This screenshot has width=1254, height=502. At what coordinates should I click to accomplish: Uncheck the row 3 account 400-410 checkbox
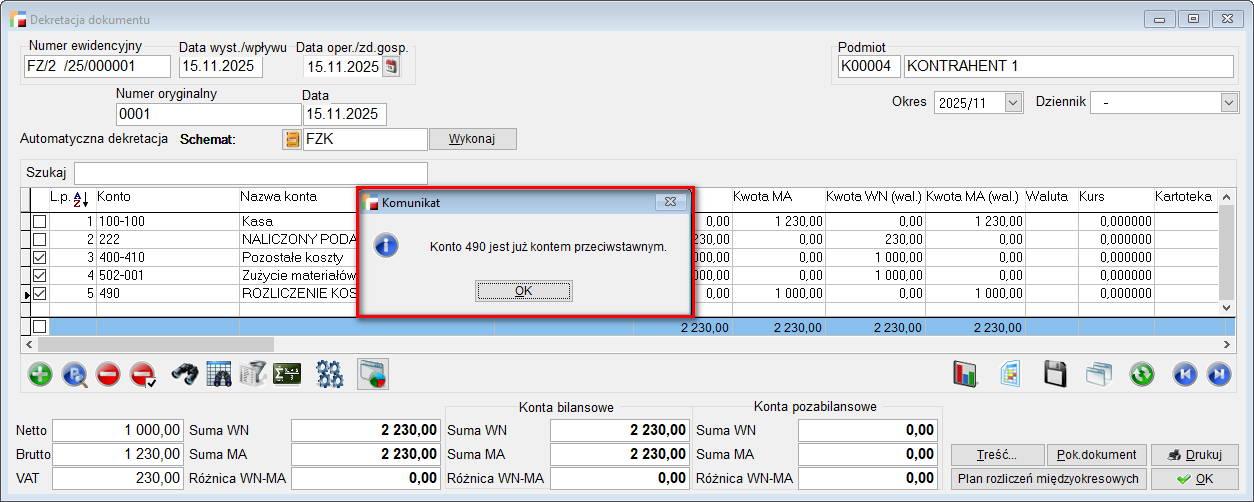point(39,257)
